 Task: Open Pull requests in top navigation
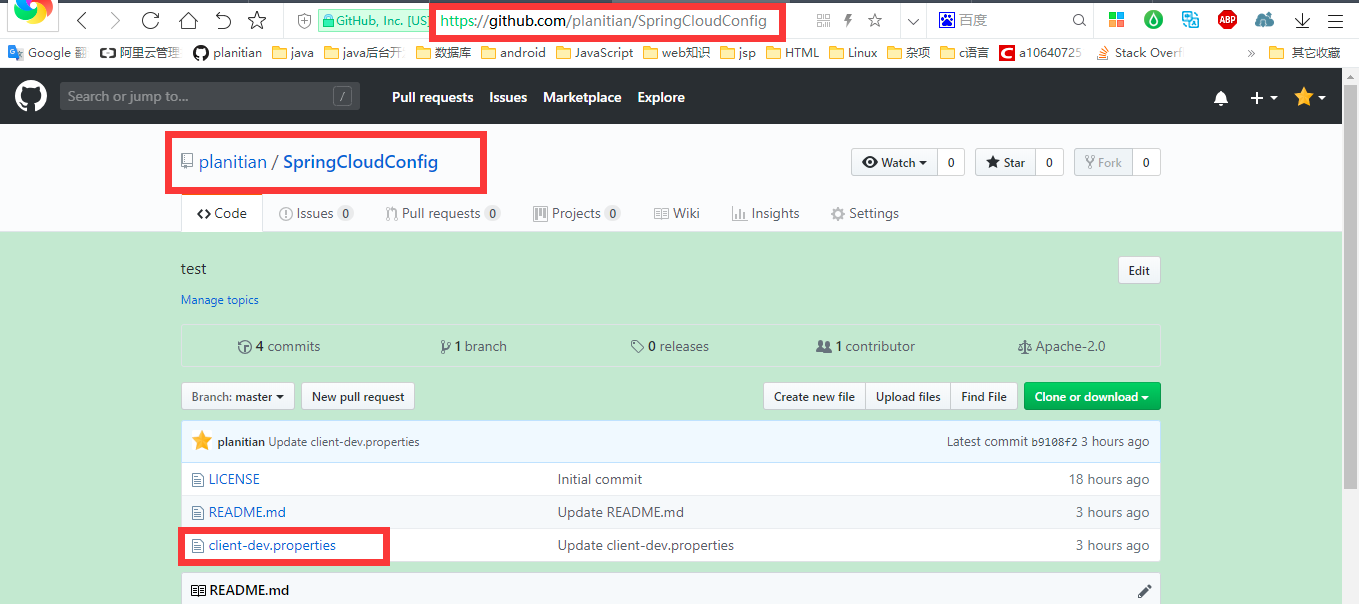tap(432, 97)
